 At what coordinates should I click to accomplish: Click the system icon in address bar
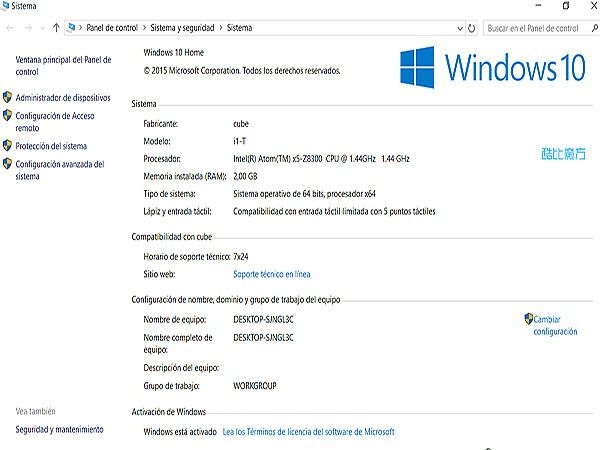[x=71, y=27]
